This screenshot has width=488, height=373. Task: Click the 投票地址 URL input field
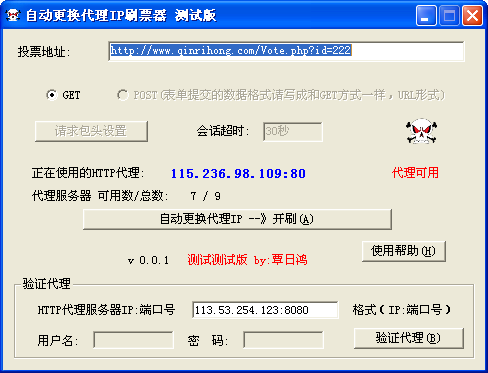tap(286, 51)
